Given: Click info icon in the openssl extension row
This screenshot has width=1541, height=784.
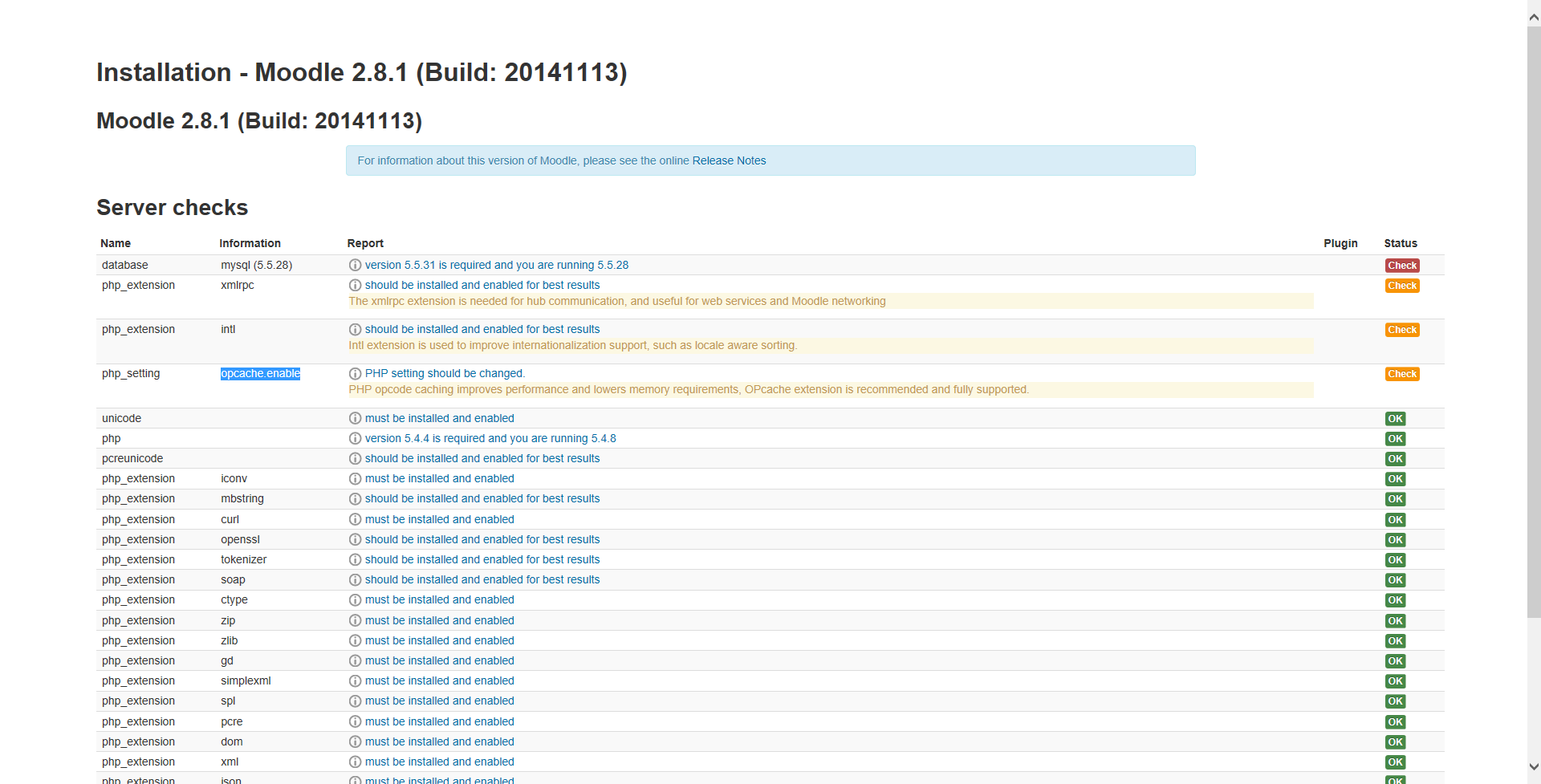Looking at the screenshot, I should pos(355,539).
